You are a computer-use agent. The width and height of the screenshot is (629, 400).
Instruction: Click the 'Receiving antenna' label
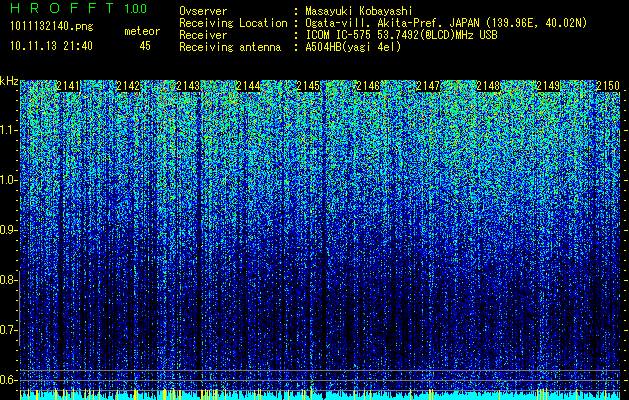pos(230,47)
